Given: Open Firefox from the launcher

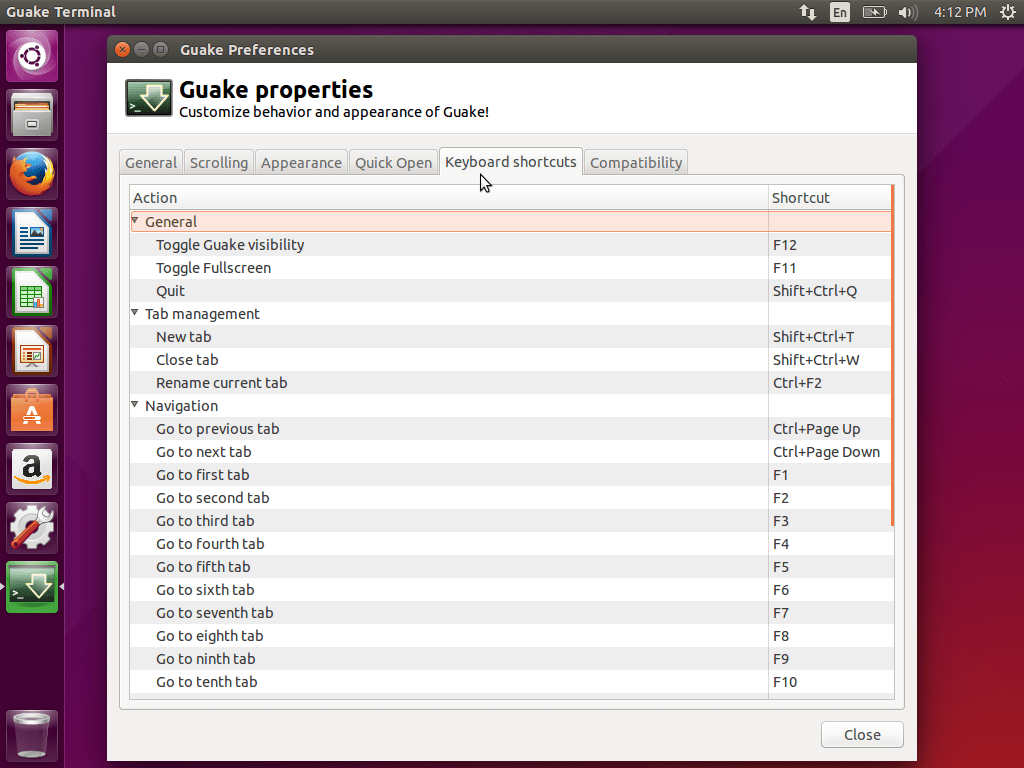Looking at the screenshot, I should tap(31, 173).
